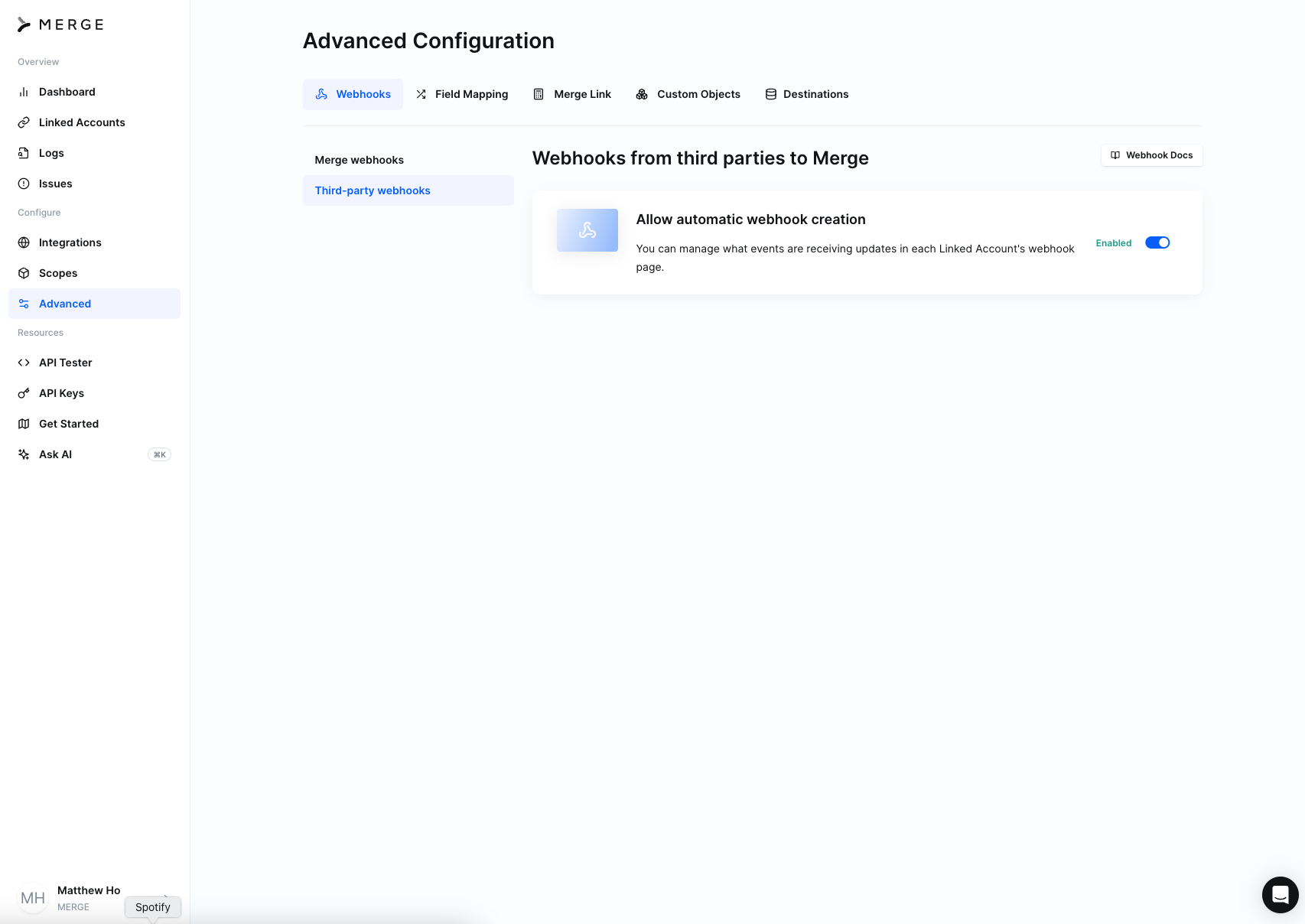1305x924 pixels.
Task: Click the Spotify tooltip label
Action: (153, 907)
